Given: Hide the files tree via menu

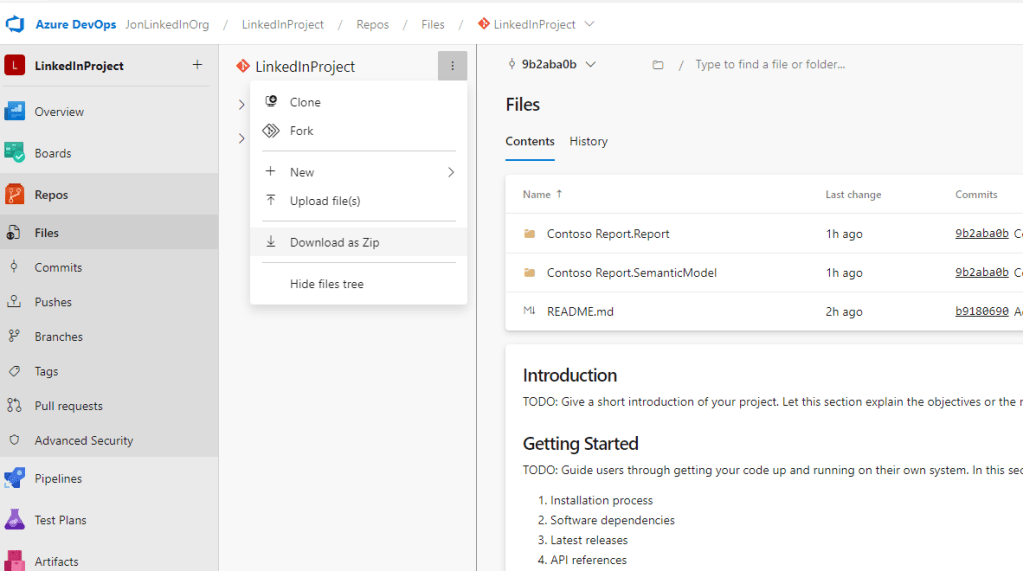Looking at the screenshot, I should pyautogui.click(x=326, y=284).
